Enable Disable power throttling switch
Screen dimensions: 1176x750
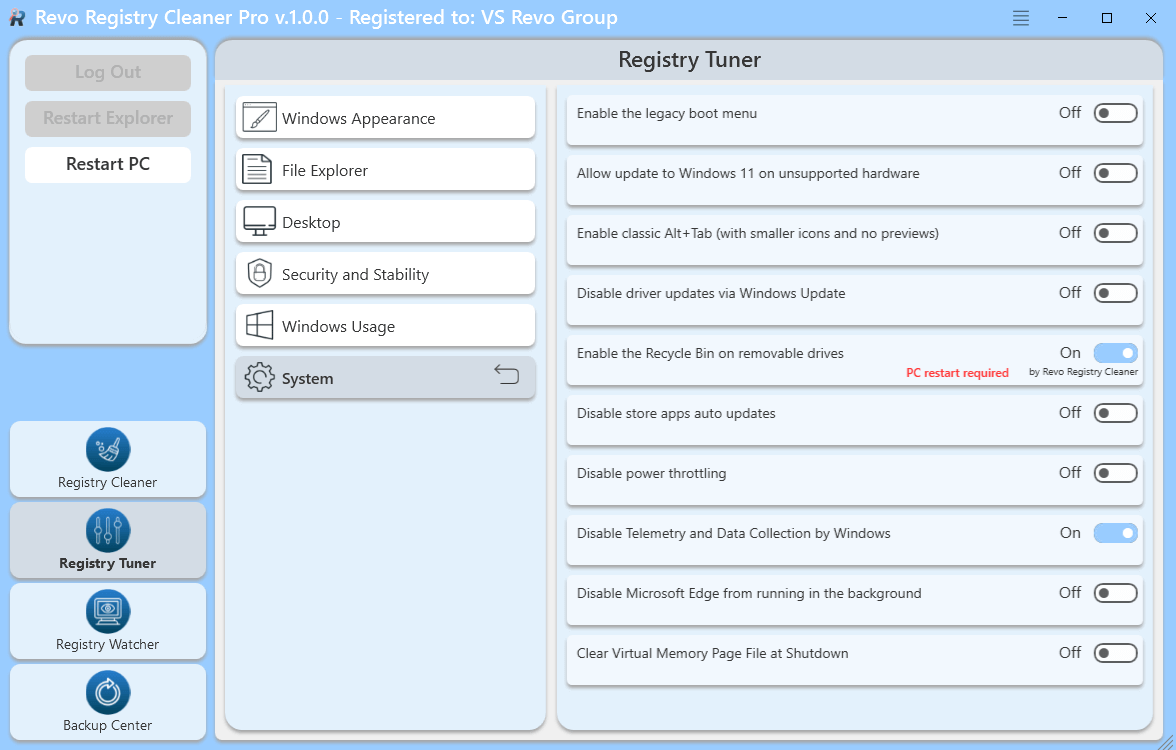[1115, 473]
